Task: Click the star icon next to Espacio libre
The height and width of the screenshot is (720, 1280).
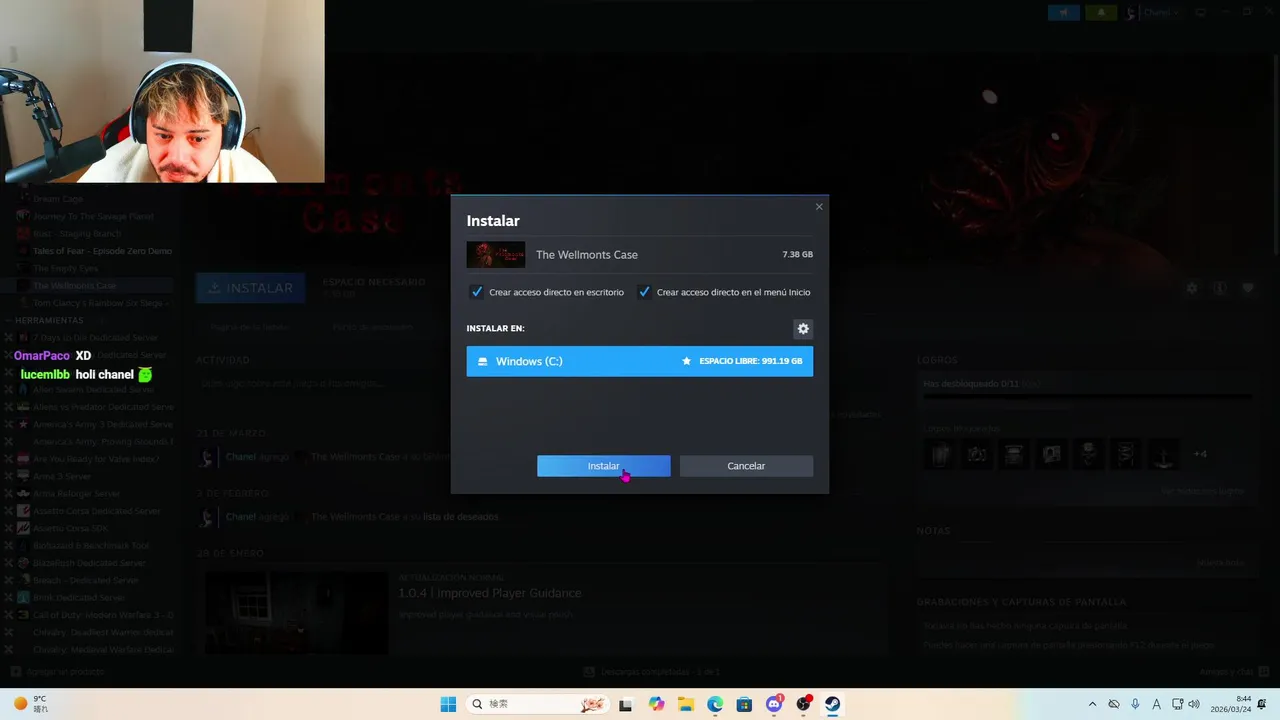Action: [x=686, y=361]
